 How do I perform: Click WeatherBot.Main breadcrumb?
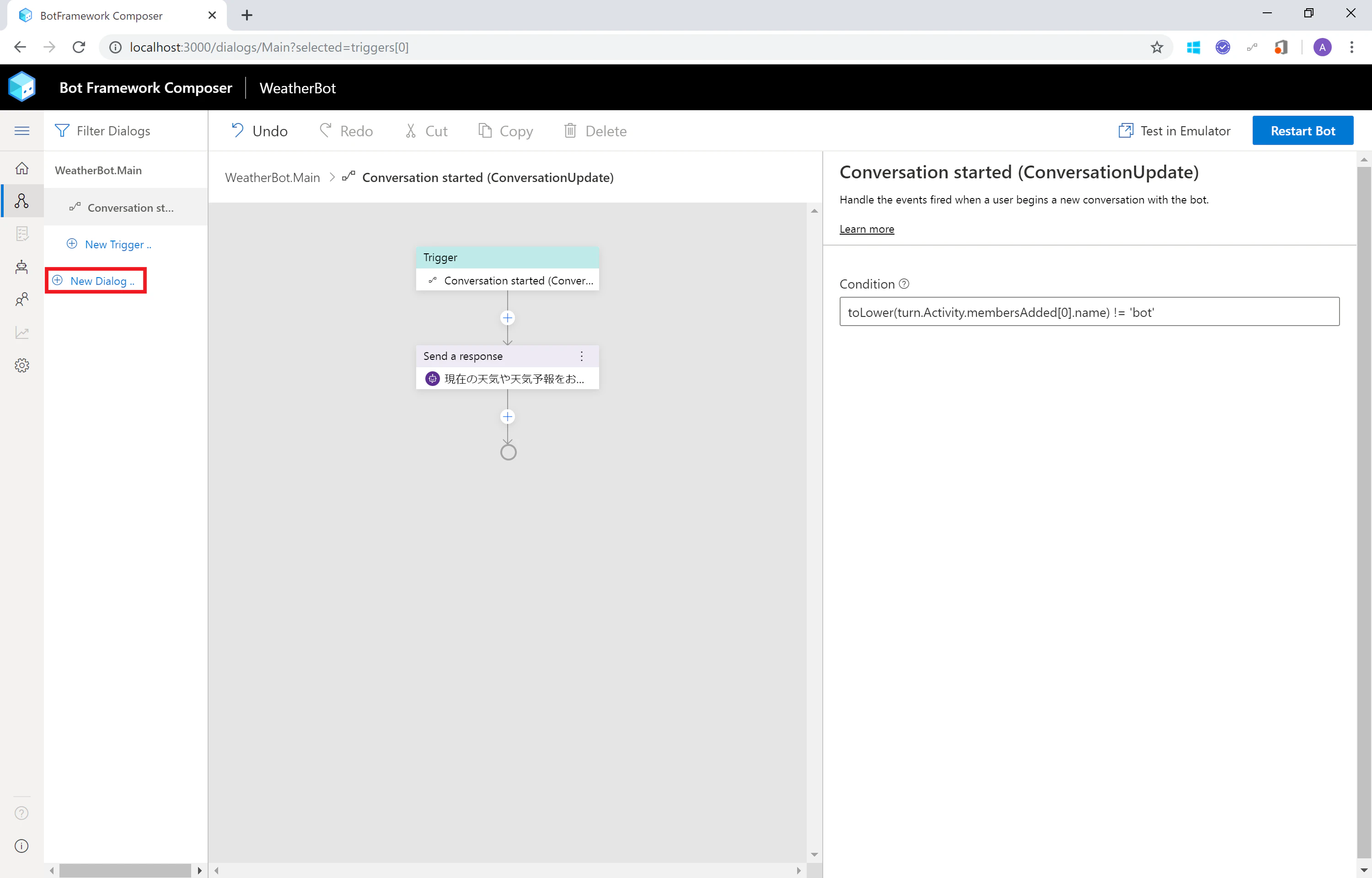[273, 178]
